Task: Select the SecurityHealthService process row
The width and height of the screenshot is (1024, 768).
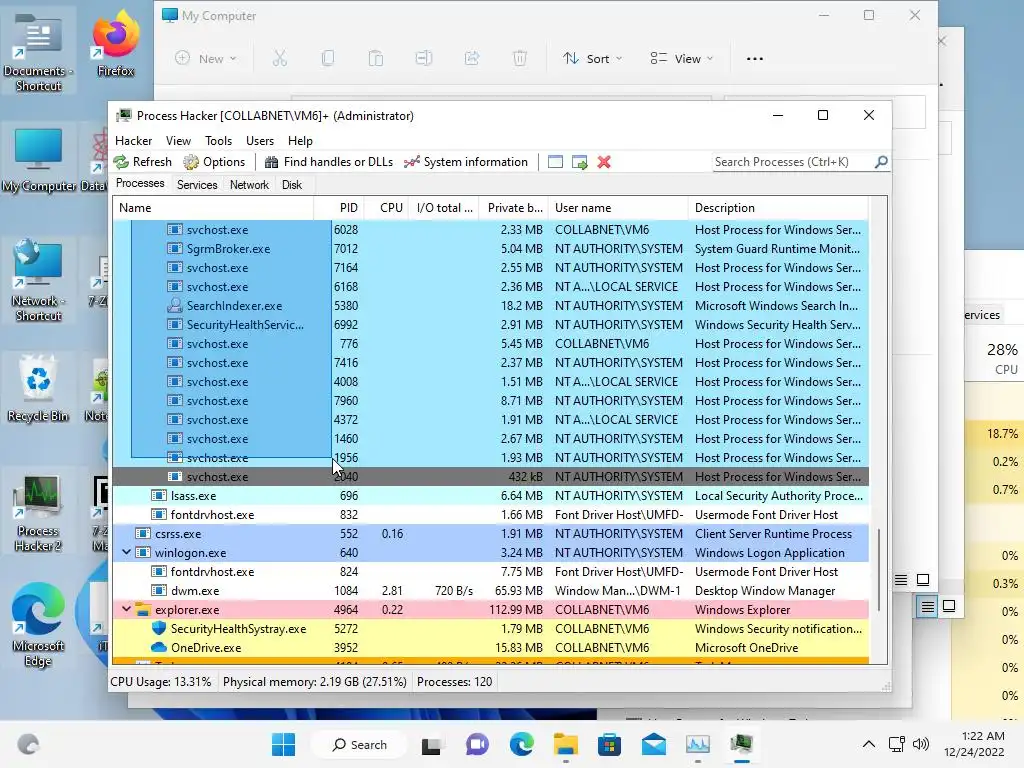Action: coord(490,325)
